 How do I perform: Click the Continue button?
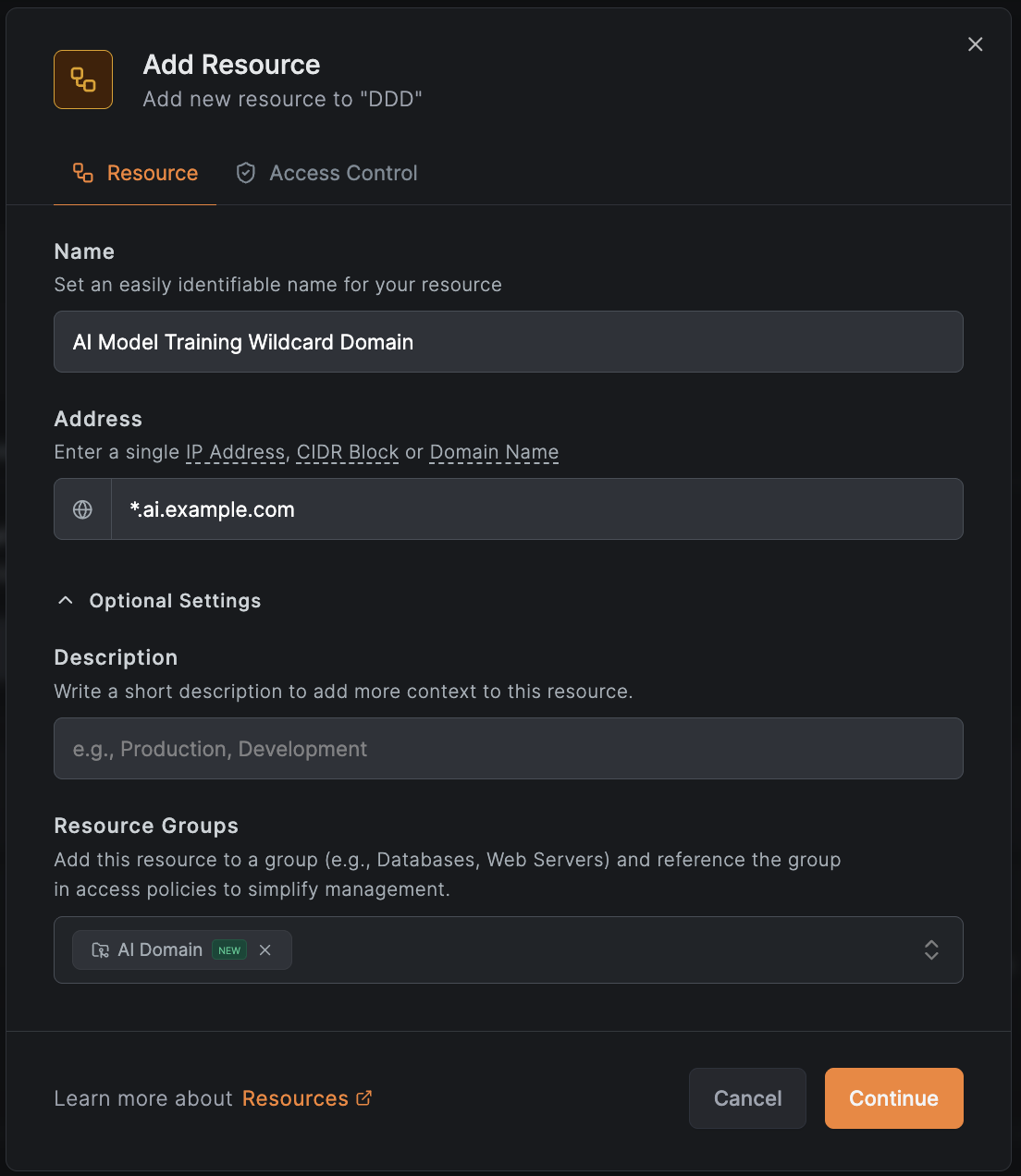tap(893, 1098)
